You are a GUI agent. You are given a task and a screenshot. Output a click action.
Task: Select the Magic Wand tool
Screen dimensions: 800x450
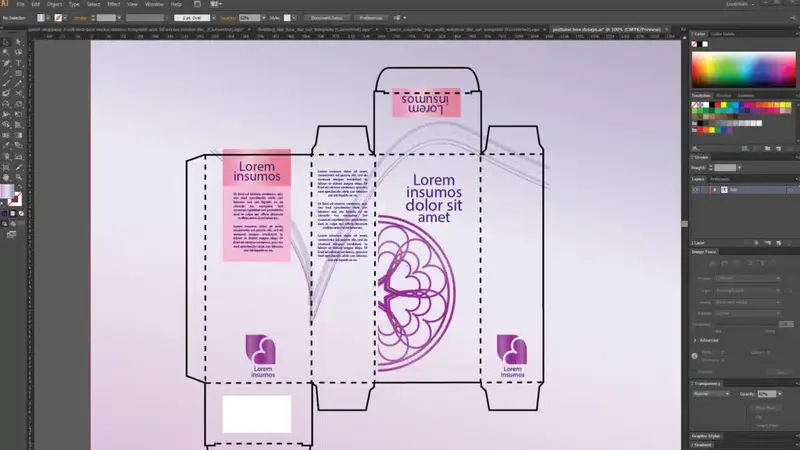tap(6, 53)
